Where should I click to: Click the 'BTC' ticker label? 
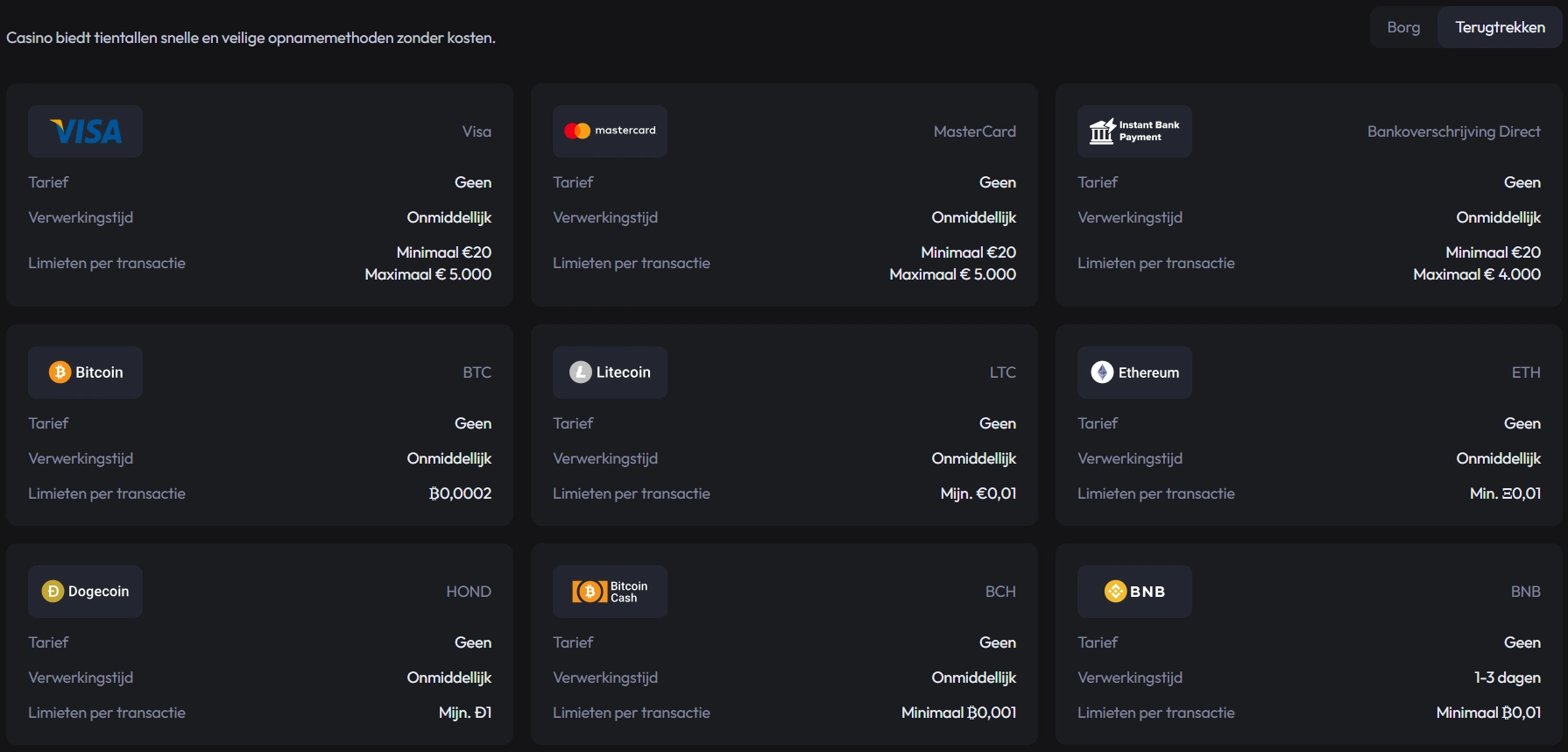coord(477,372)
